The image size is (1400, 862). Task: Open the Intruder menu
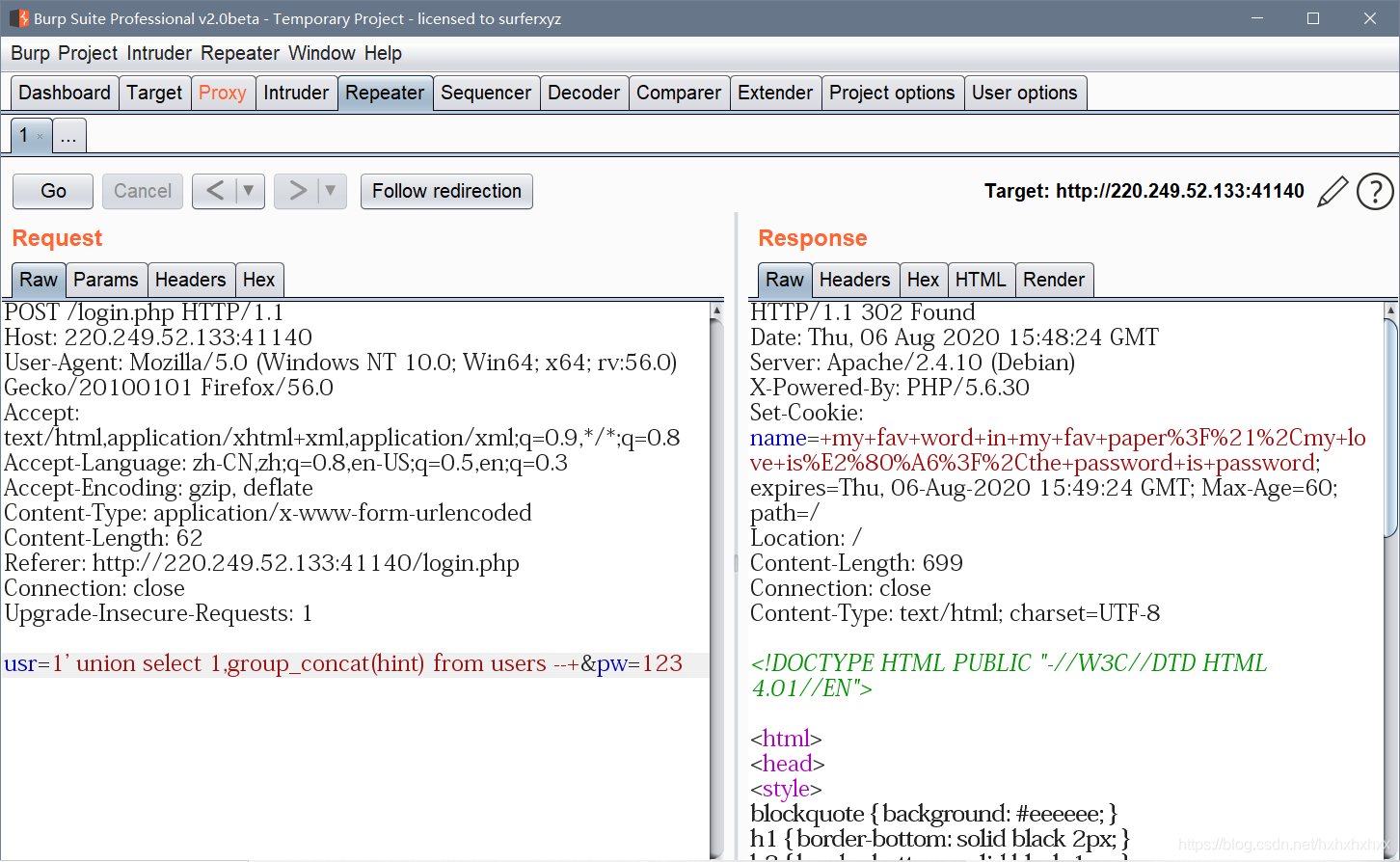click(159, 53)
